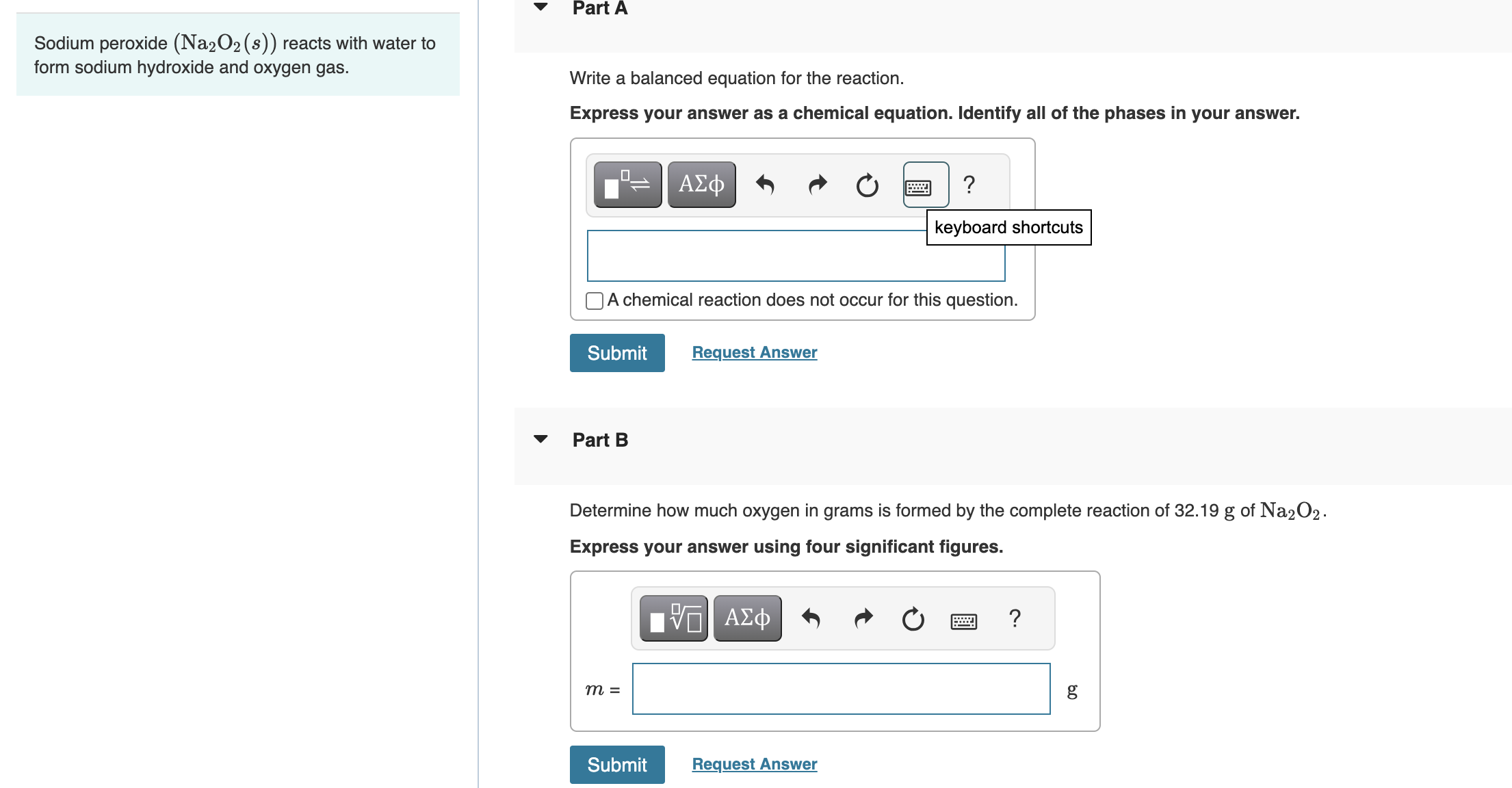Viewport: 1512px width, 788px height.
Task: Submit the Part A answer
Action: point(616,352)
